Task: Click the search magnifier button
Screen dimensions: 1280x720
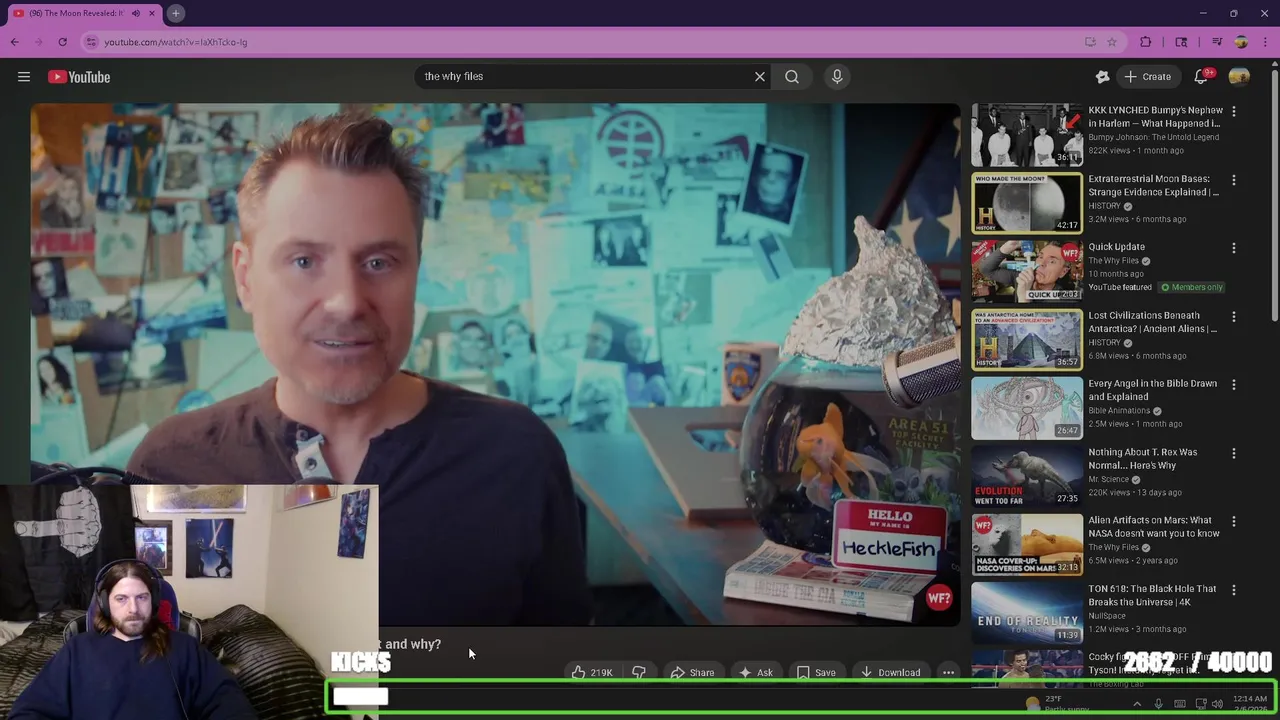Action: 792,76
